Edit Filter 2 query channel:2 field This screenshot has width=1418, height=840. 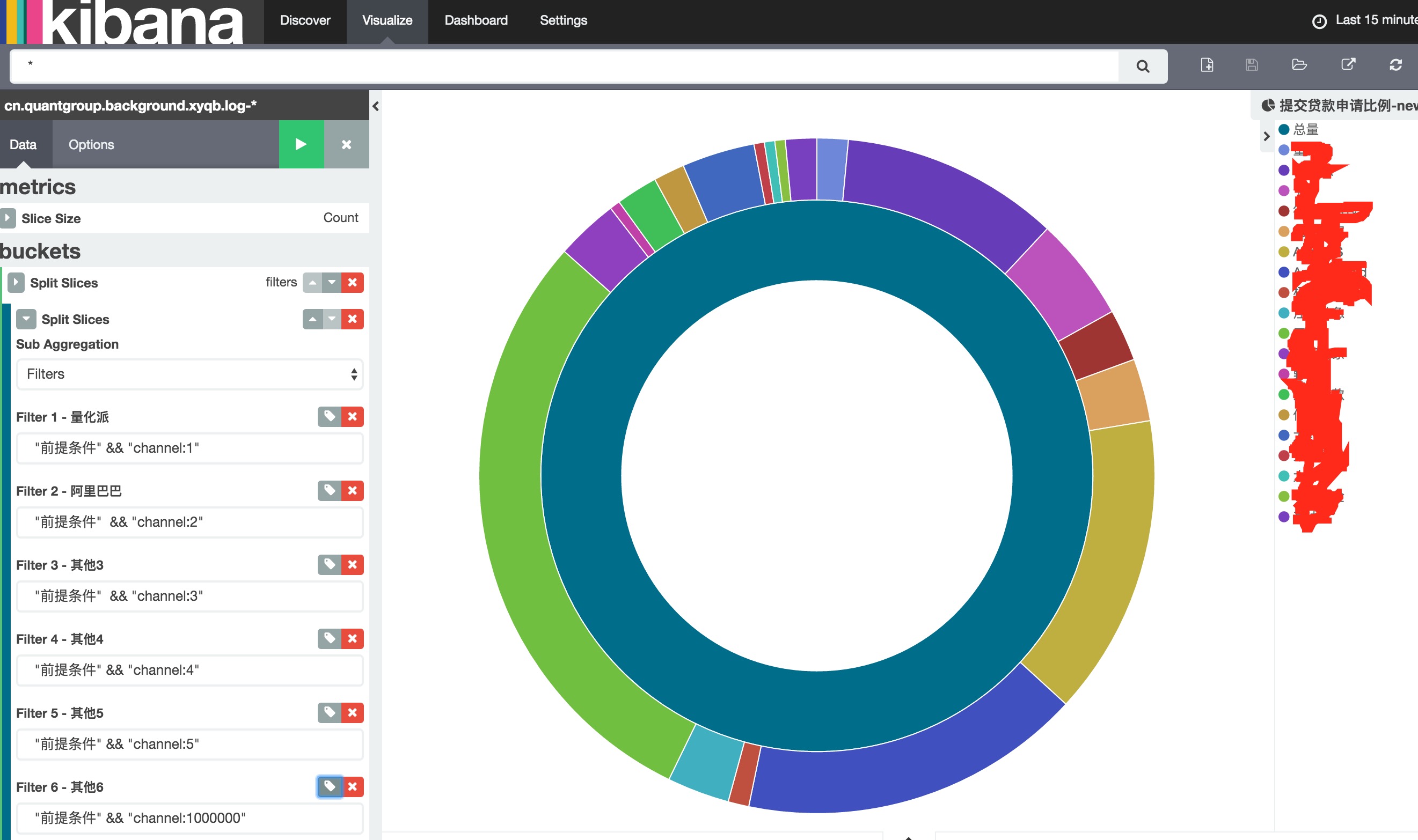tap(189, 522)
